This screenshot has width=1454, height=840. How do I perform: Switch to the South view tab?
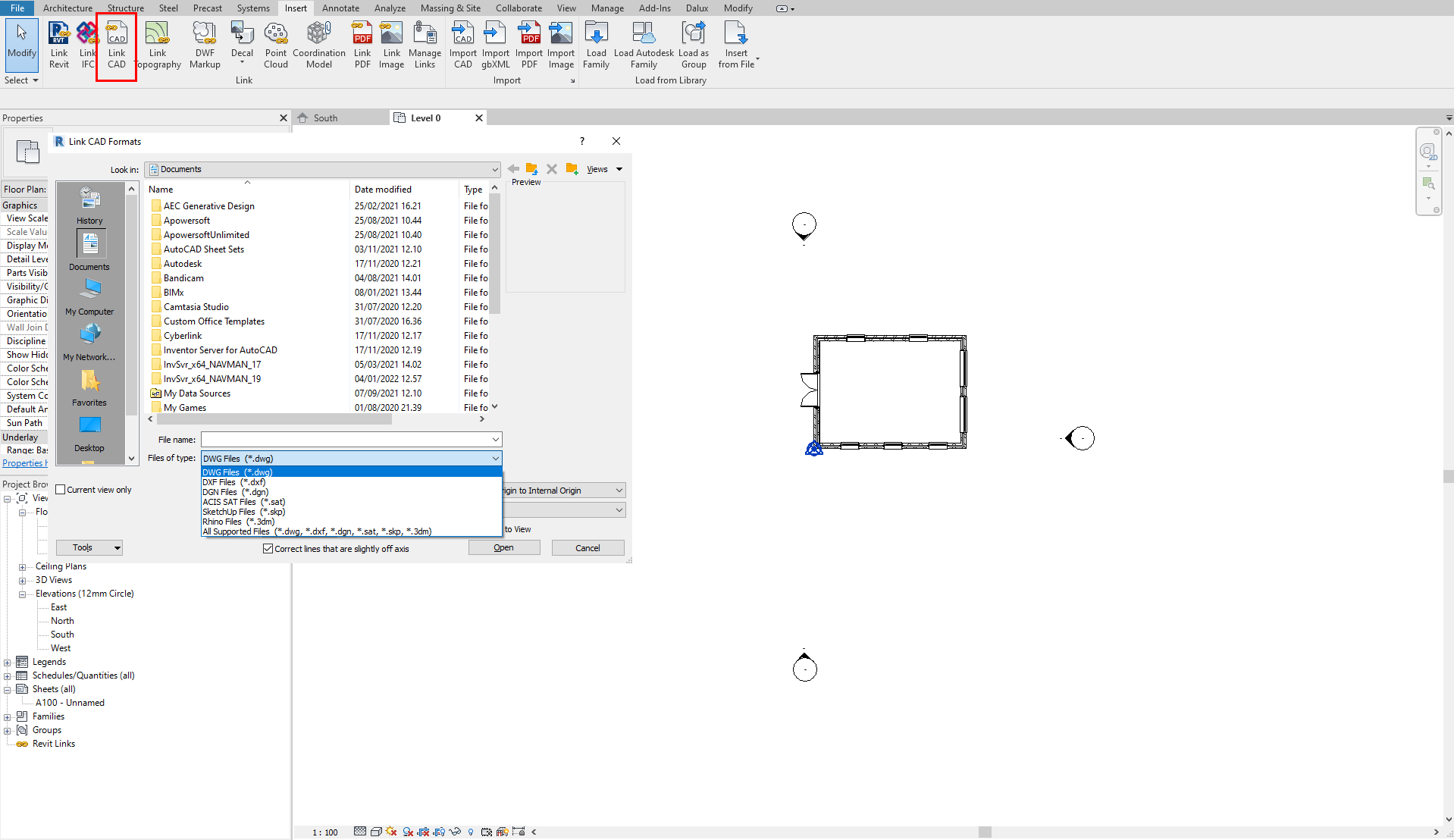(326, 118)
